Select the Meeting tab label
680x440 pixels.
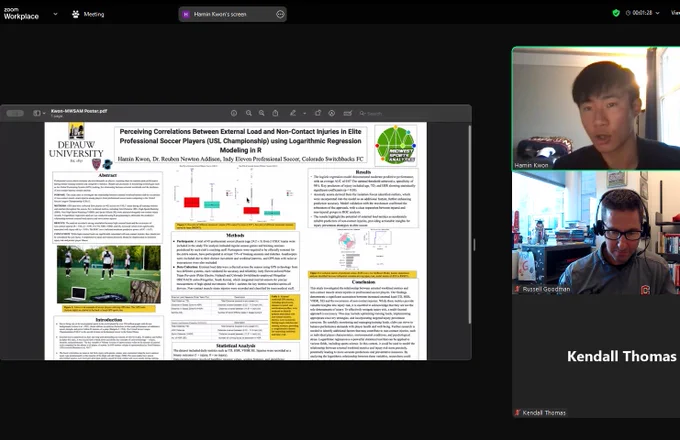coord(94,14)
